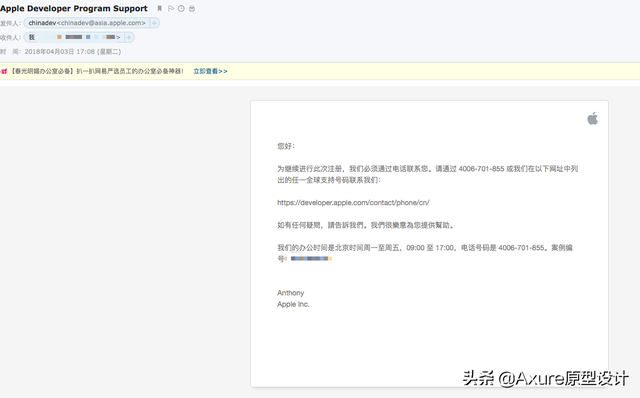This screenshot has width=640, height=398.
Task: Click the 收件人 label
Action: coord(10,38)
